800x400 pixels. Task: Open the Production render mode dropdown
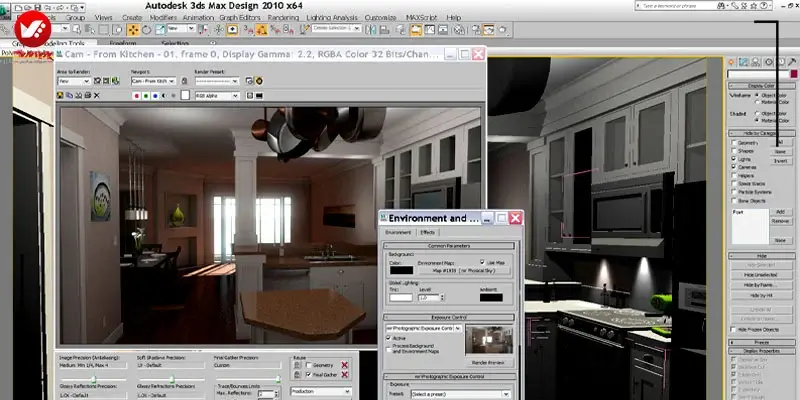tap(321, 391)
